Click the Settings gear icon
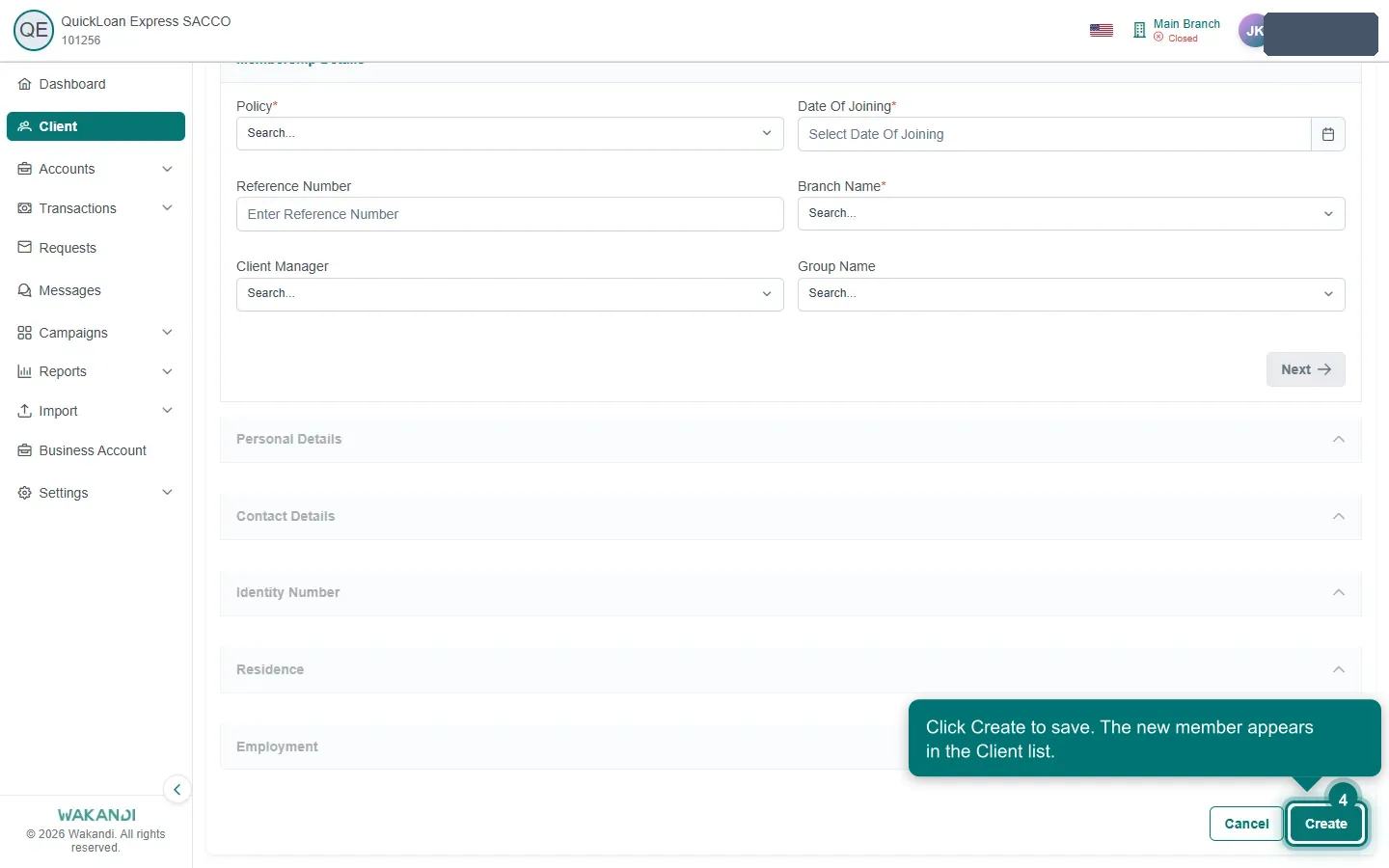 25,493
